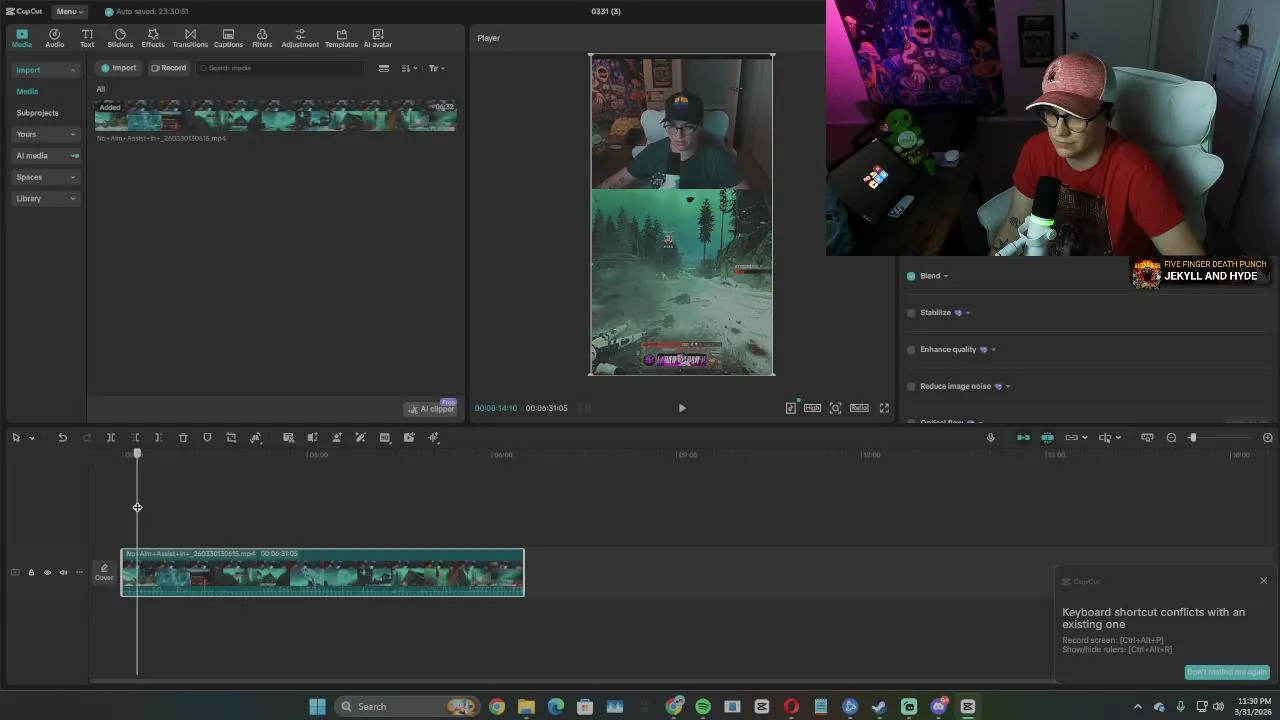Screen dimensions: 1280x720
Task: Open the media sort dropdown
Action: pos(409,68)
